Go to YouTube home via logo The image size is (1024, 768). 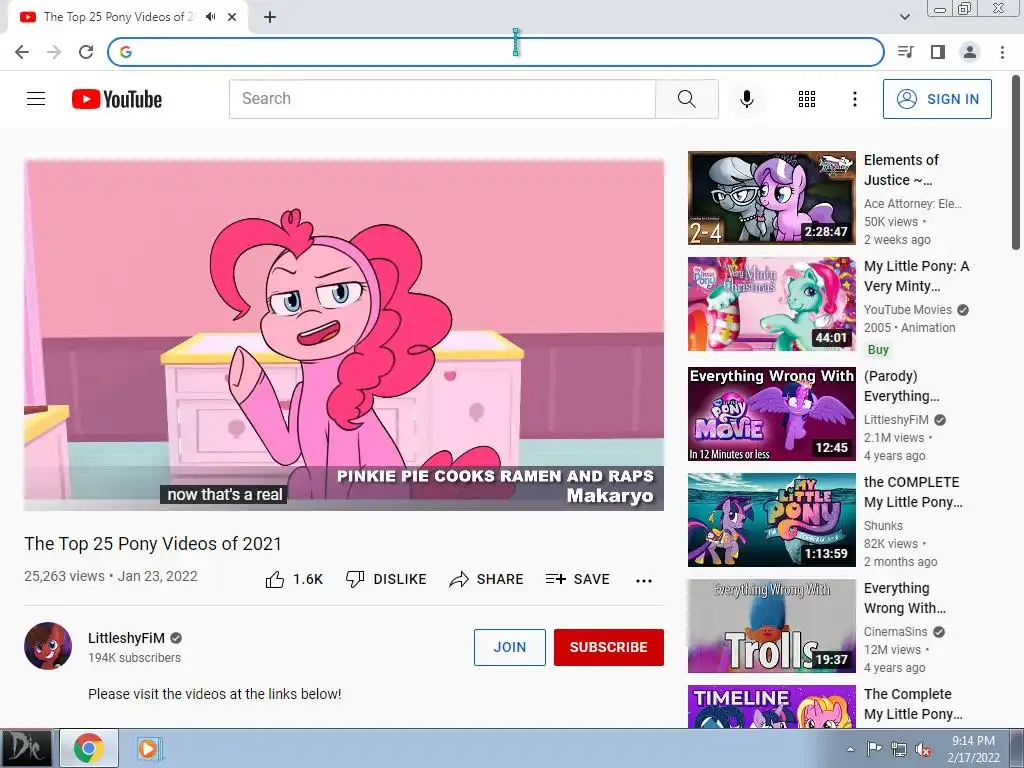(x=117, y=99)
